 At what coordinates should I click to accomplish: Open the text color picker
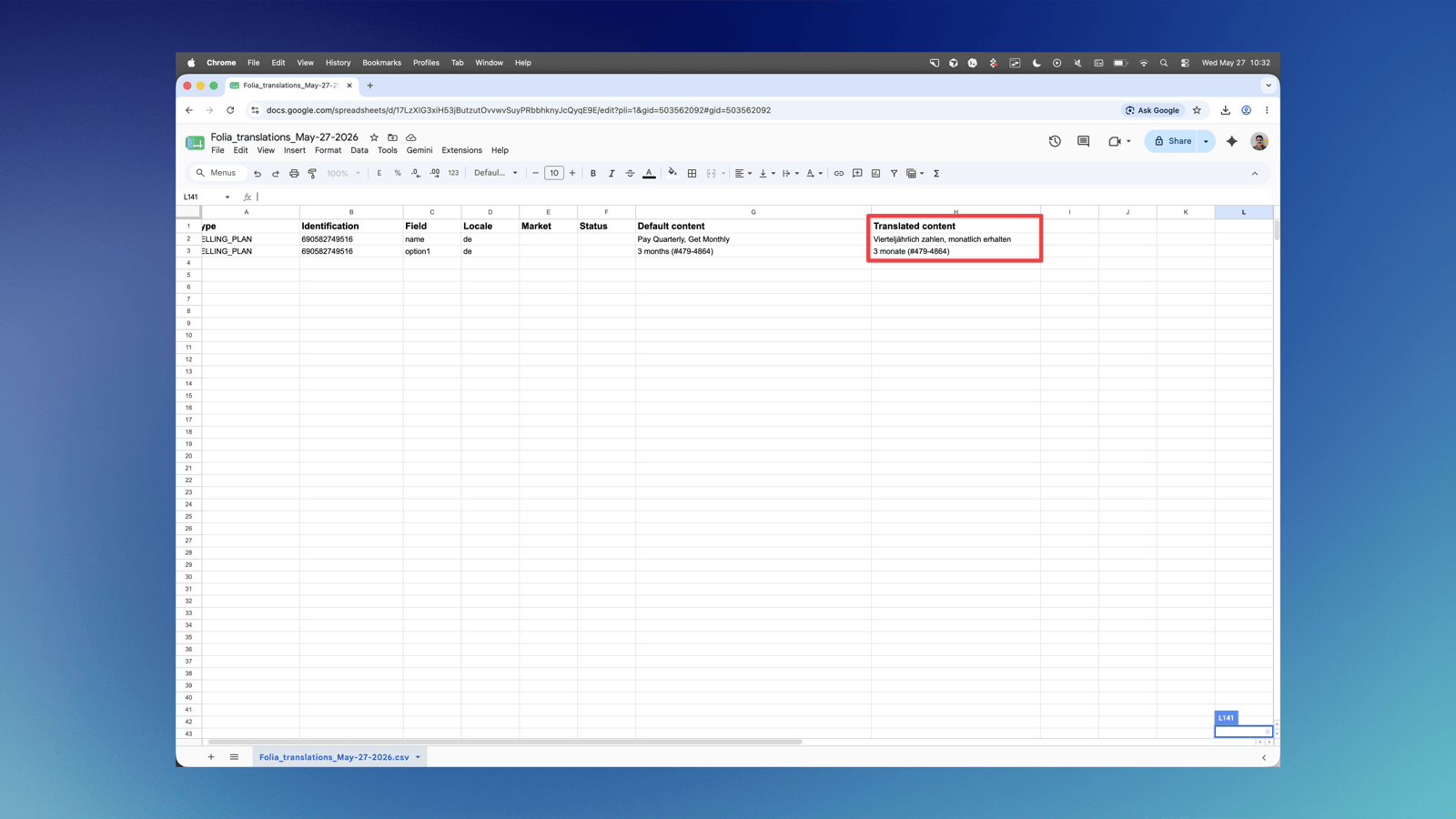point(649,173)
